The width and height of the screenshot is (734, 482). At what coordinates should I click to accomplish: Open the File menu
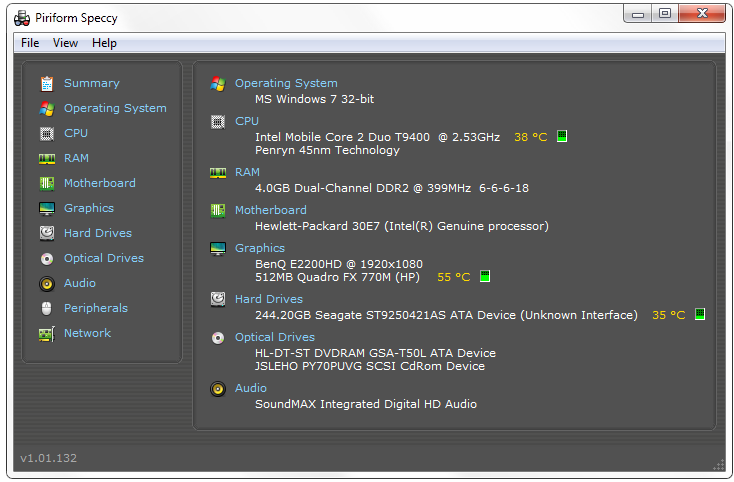point(30,43)
